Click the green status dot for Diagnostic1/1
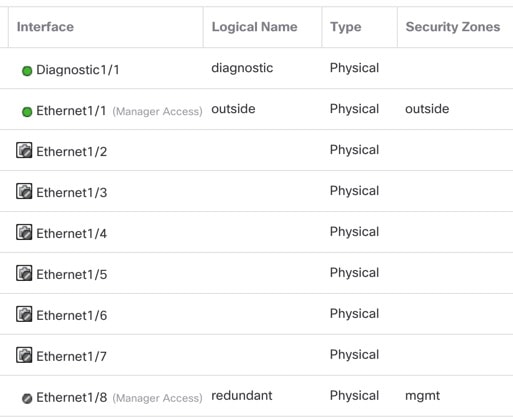 [27, 71]
